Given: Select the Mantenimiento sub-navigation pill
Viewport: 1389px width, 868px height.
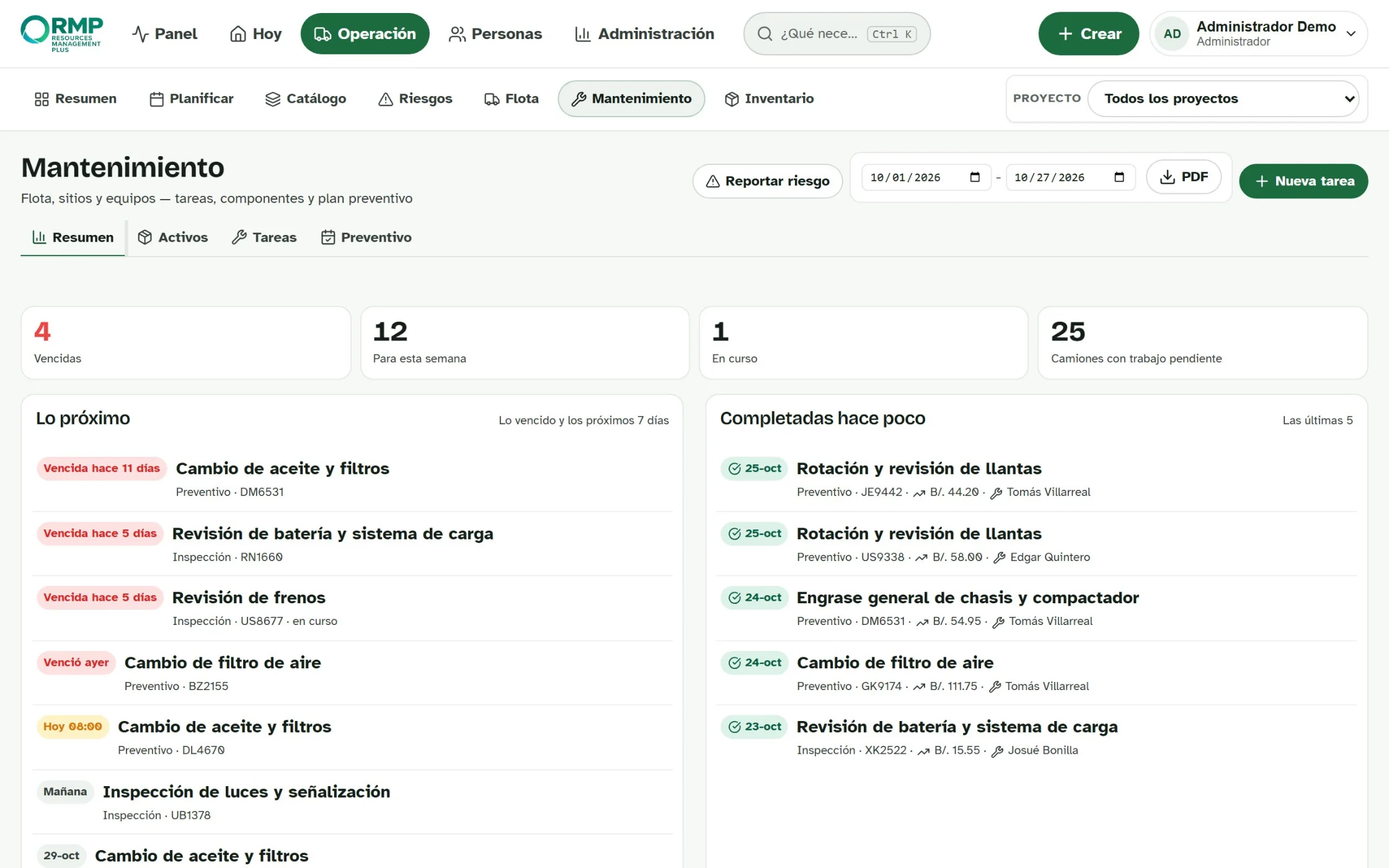Looking at the screenshot, I should 631,99.
